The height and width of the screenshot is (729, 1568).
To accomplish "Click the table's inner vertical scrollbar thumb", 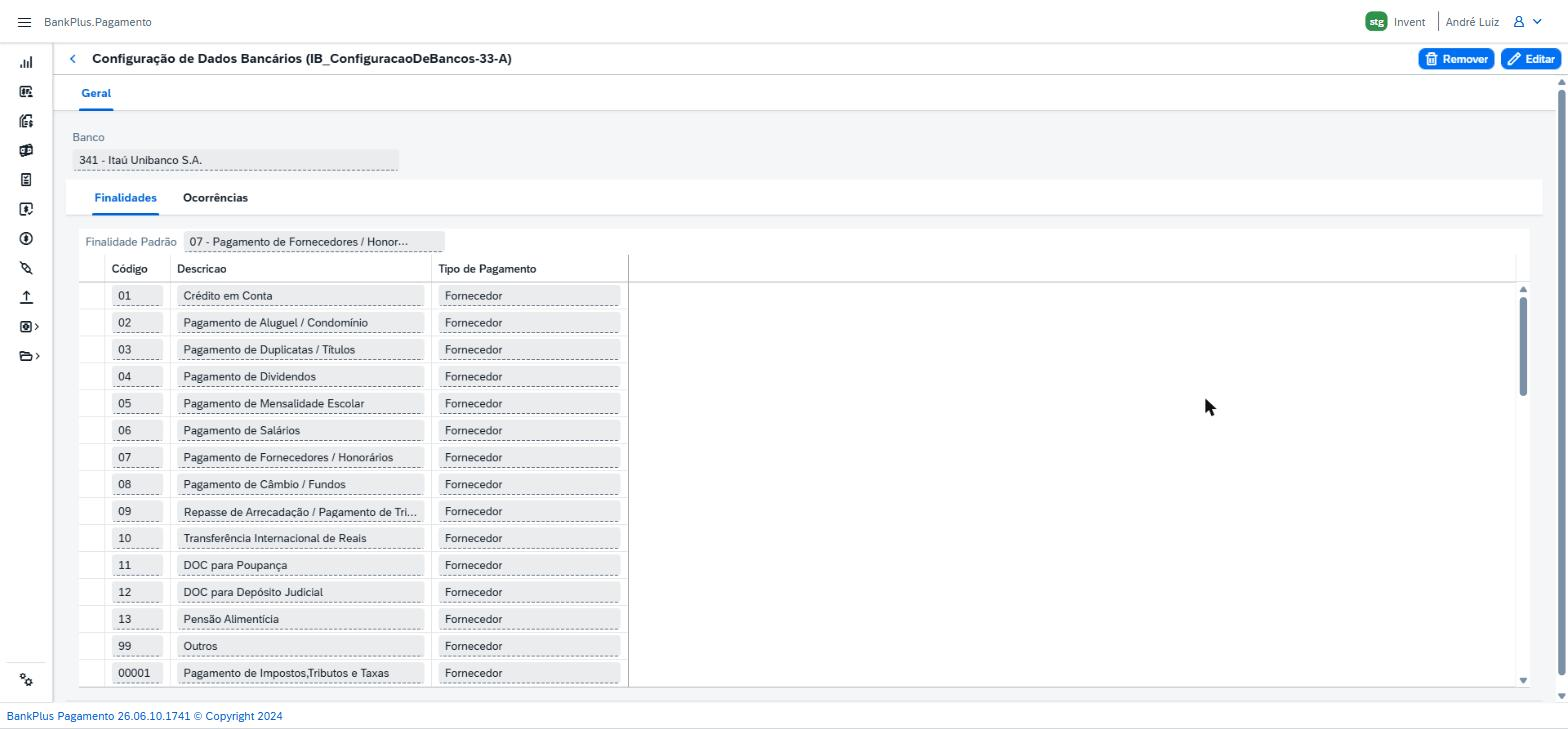I will [1523, 346].
